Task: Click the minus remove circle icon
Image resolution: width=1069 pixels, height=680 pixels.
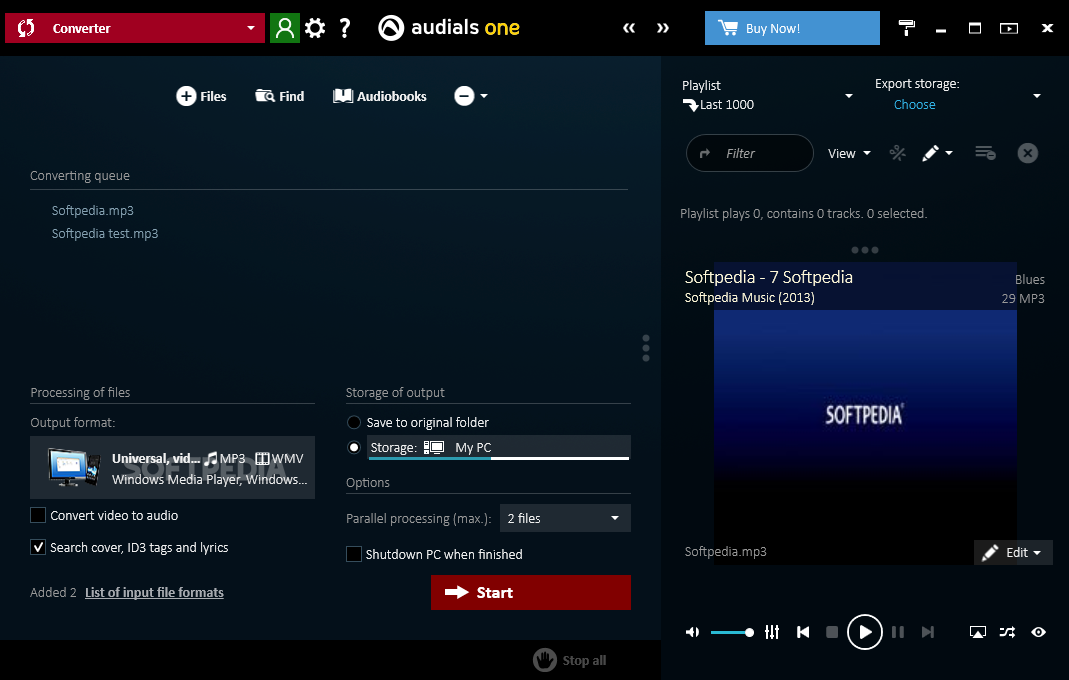Action: point(464,96)
